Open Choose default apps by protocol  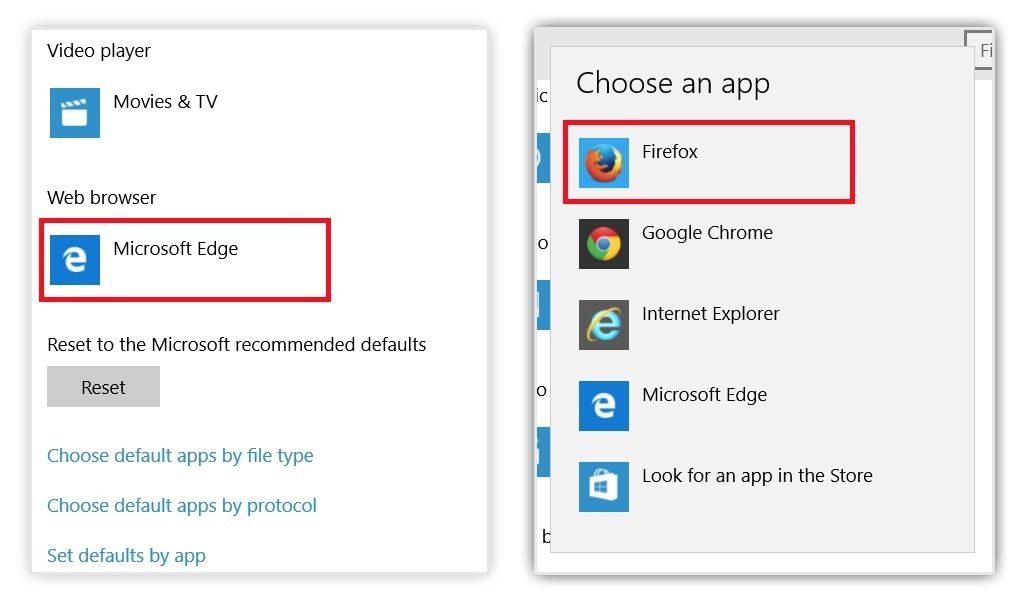pyautogui.click(x=181, y=506)
